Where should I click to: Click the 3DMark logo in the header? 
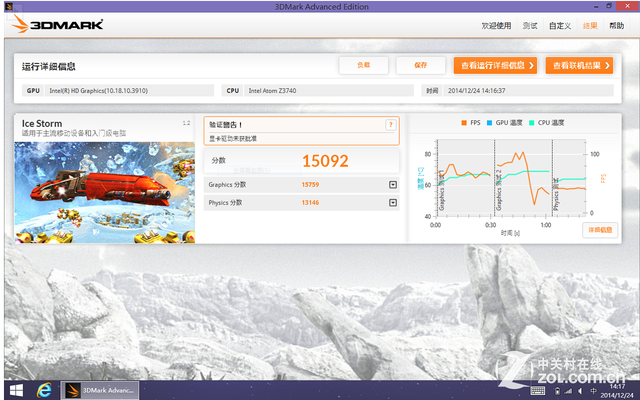click(57, 24)
